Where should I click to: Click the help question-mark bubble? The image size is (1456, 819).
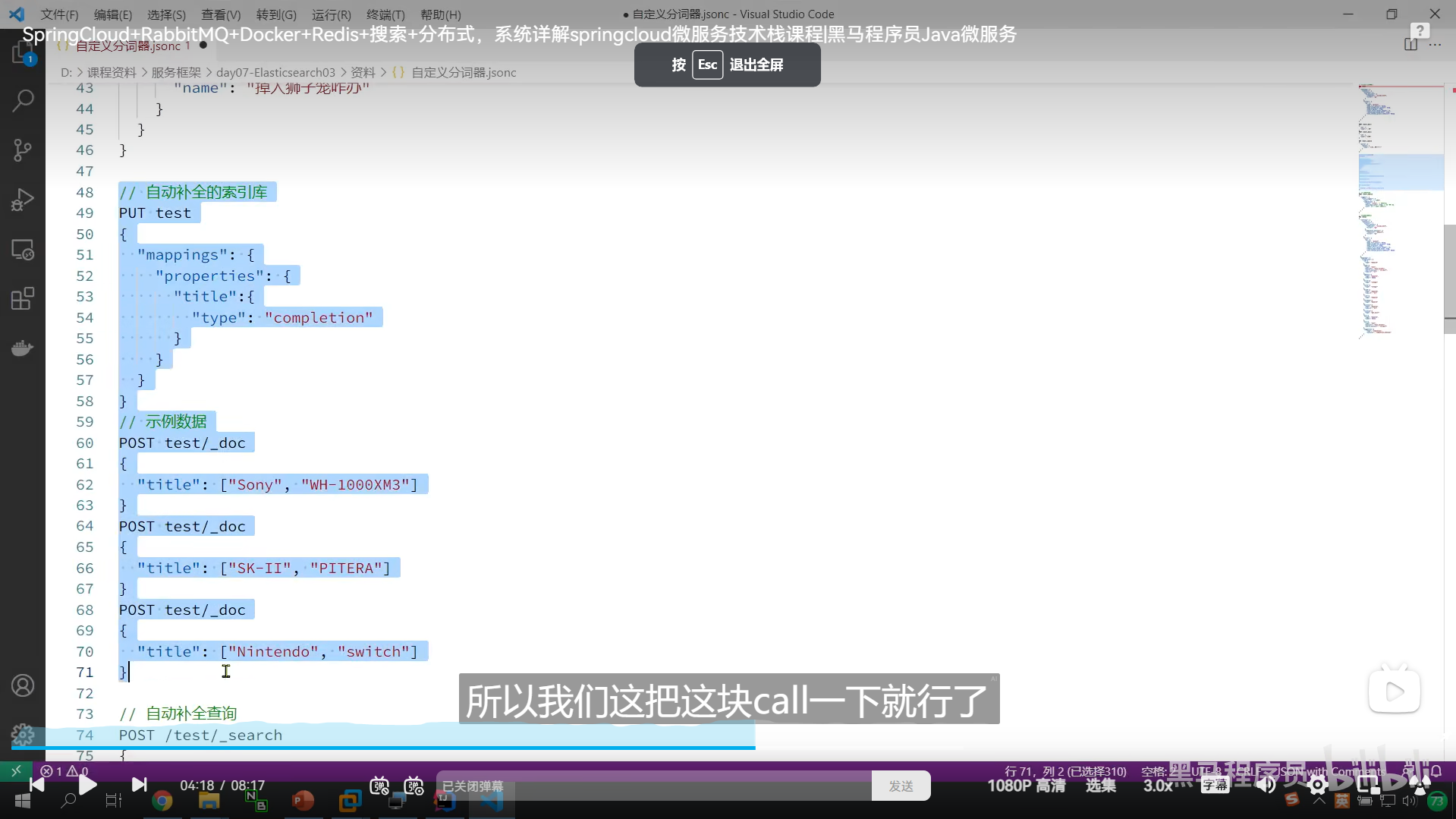click(x=1420, y=30)
